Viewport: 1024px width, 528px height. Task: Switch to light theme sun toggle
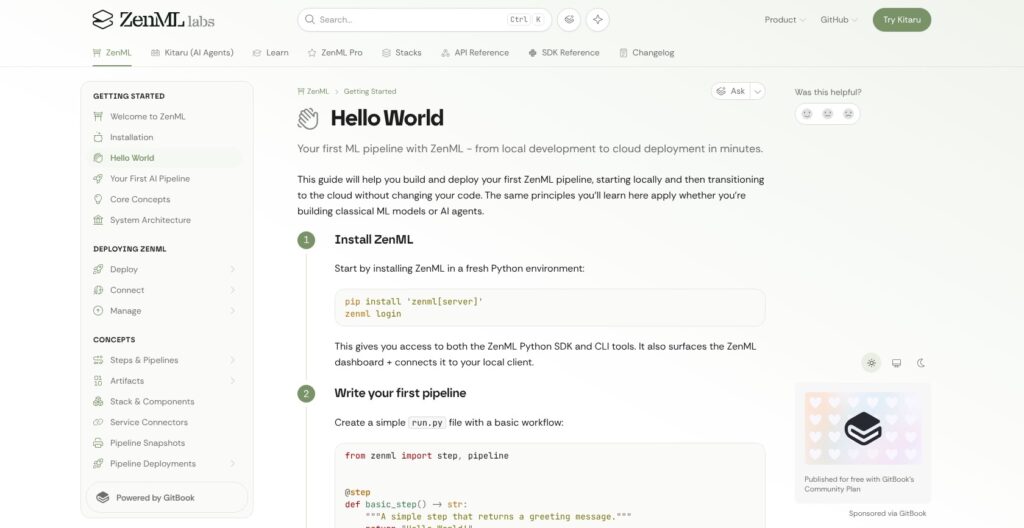click(871, 363)
